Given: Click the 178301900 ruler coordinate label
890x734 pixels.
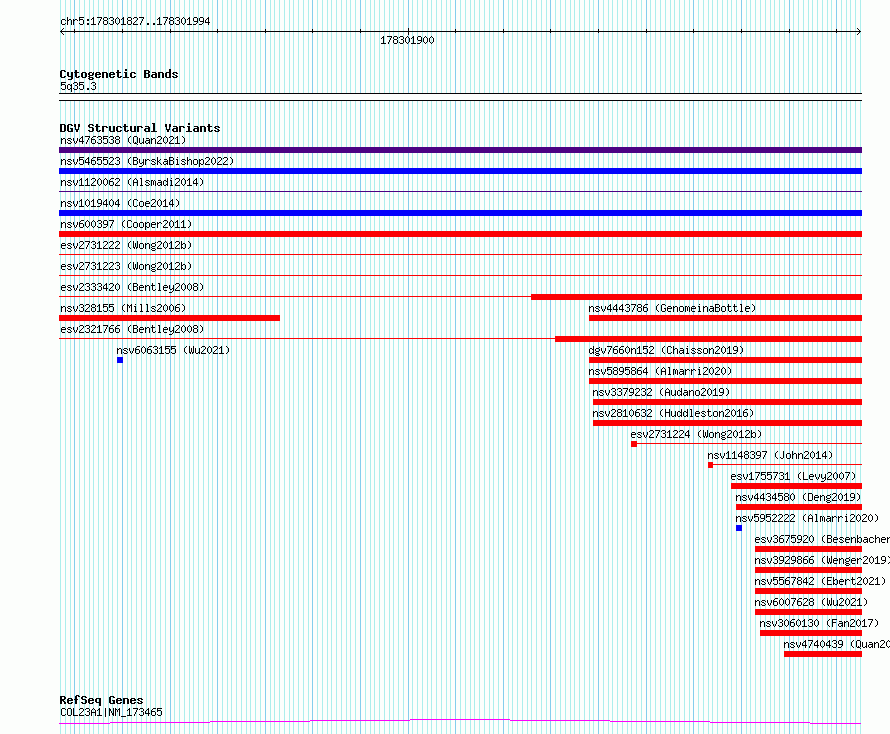Looking at the screenshot, I should (407, 40).
